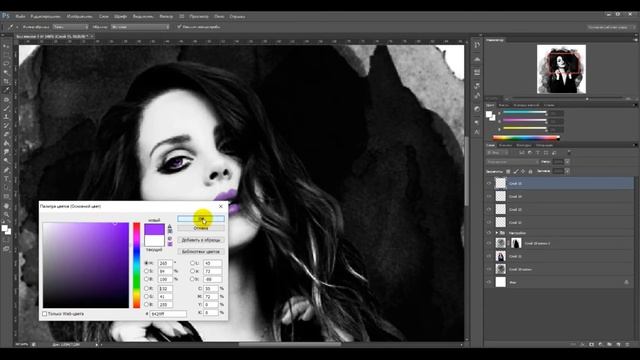Viewport: 640px width, 360px height.
Task: Open the Образец sample layers dropdown
Action: 140,27
